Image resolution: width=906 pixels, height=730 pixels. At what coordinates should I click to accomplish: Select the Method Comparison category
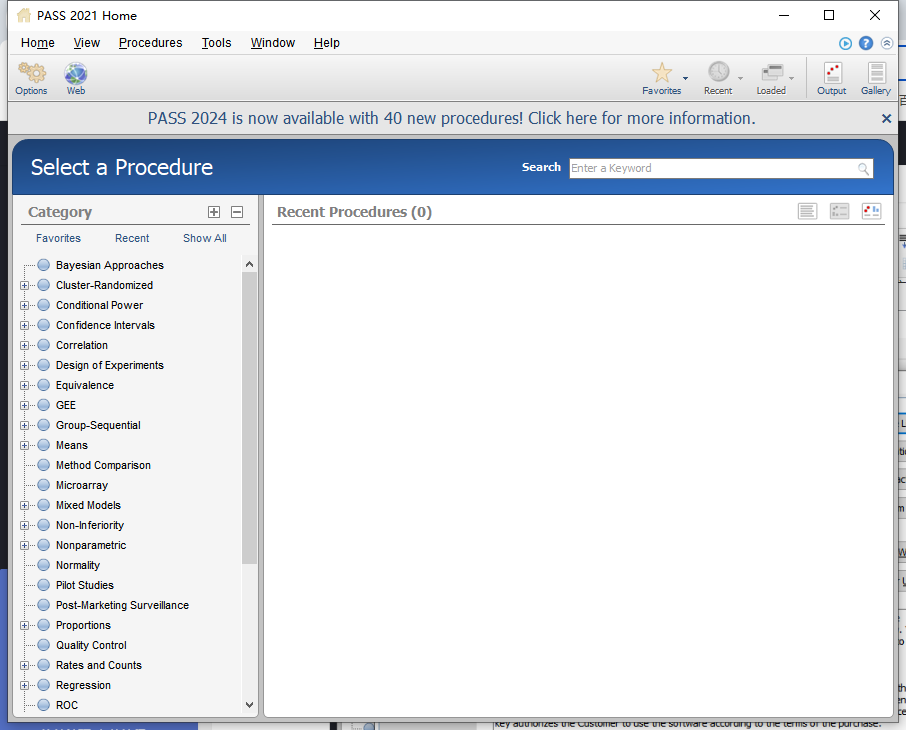(x=103, y=465)
